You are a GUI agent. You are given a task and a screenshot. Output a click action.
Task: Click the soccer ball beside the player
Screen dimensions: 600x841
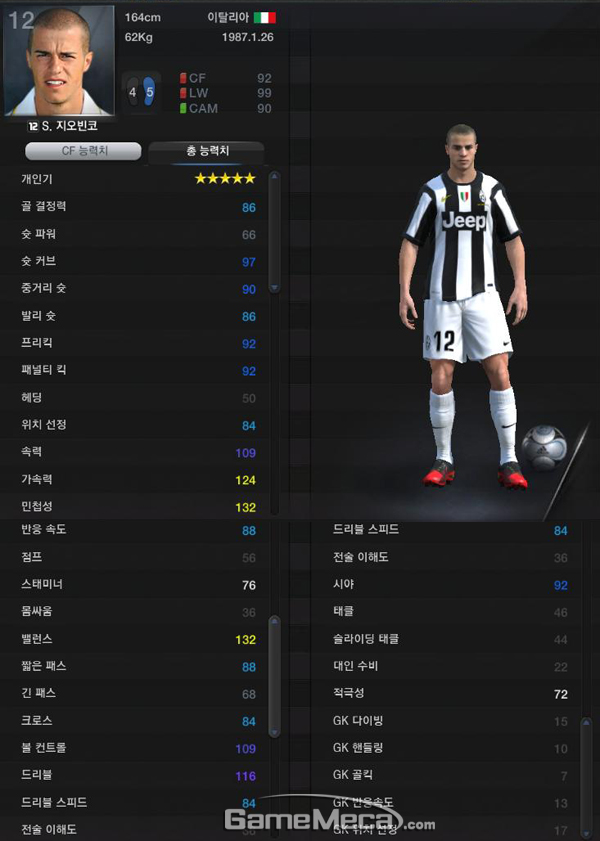point(544,448)
